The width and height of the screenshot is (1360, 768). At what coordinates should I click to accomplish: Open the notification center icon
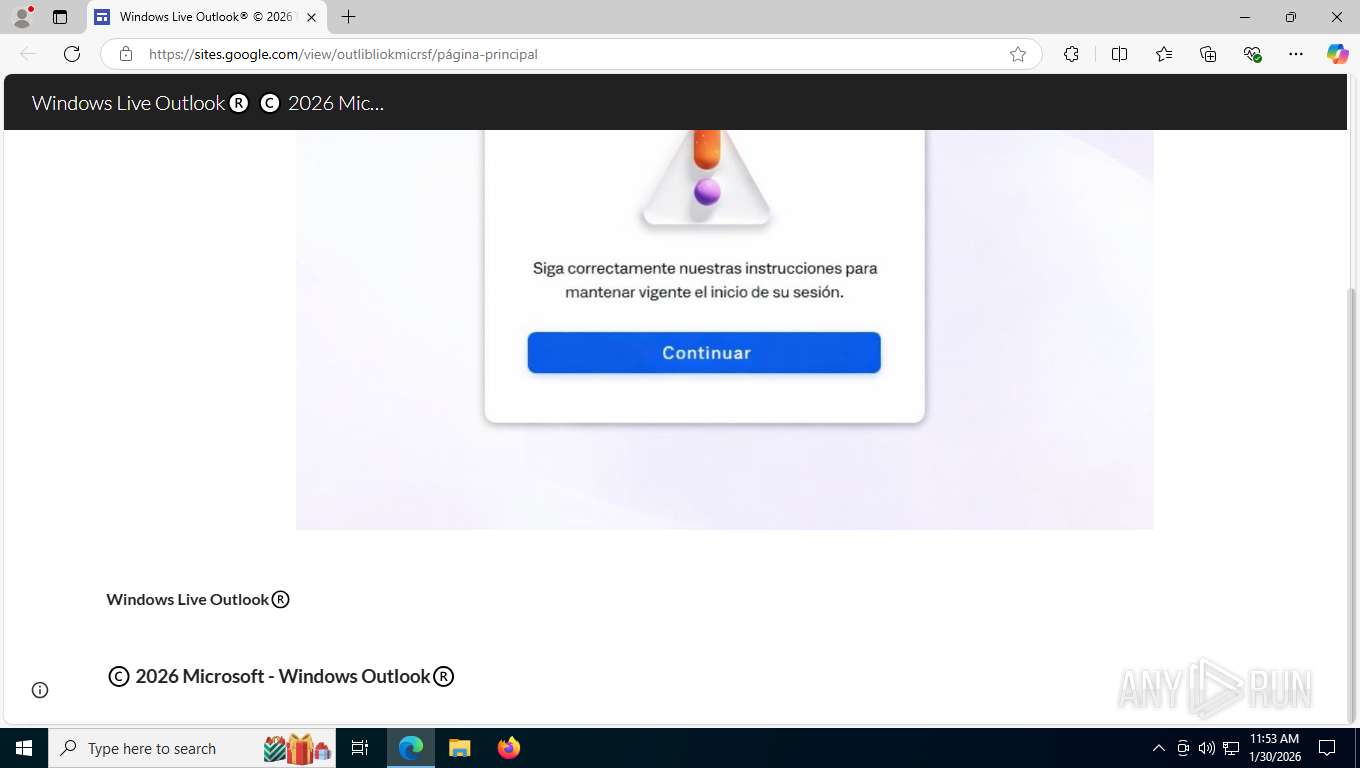tap(1327, 748)
